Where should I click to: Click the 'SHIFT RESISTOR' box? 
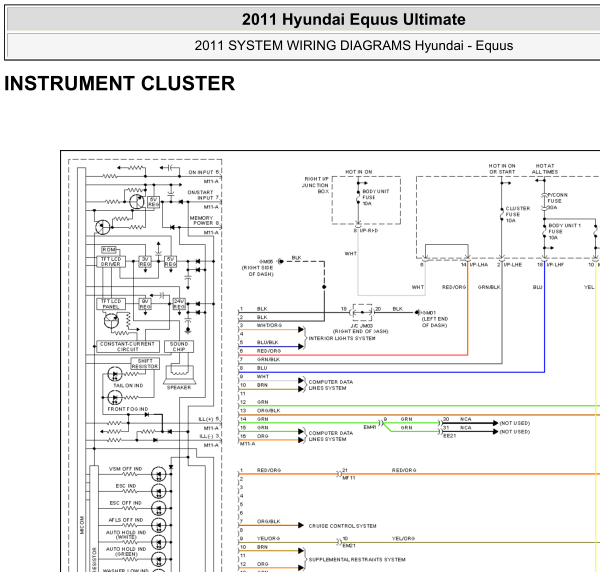coord(145,364)
